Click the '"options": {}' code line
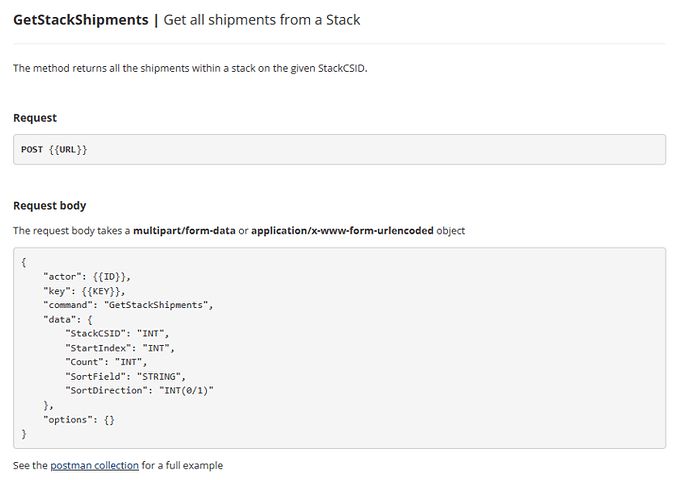Viewport: 690px width, 480px height. point(79,420)
